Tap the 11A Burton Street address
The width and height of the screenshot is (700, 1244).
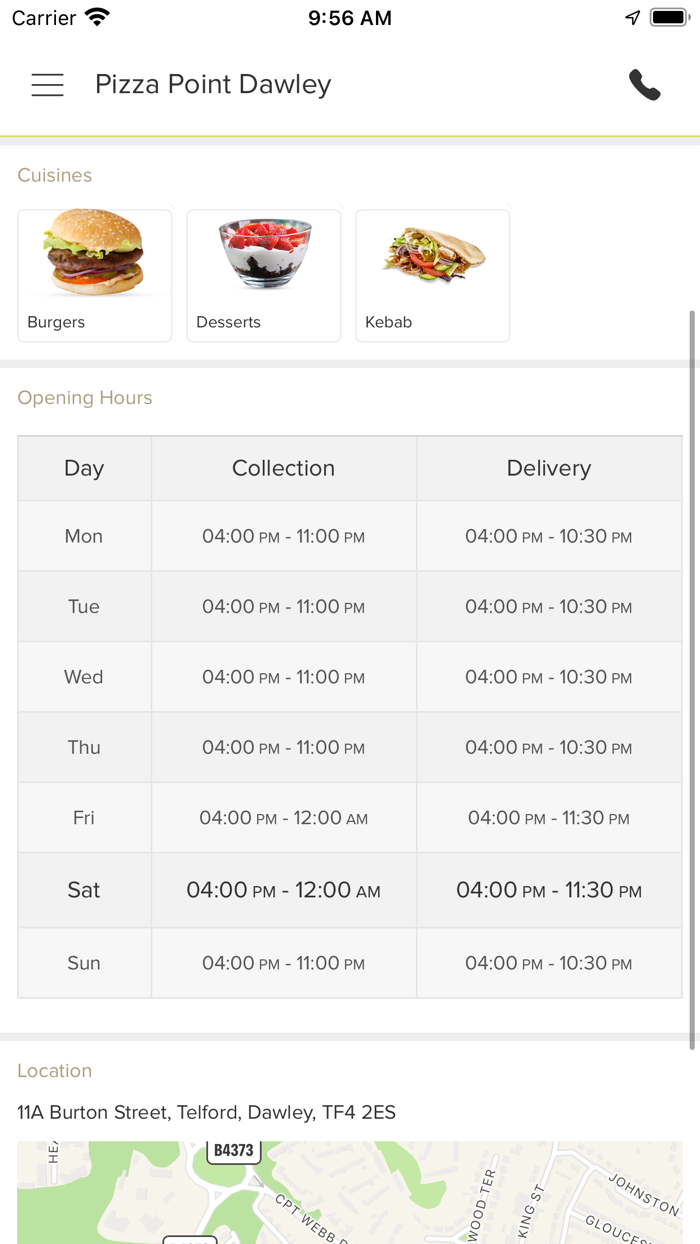pyautogui.click(x=206, y=1112)
